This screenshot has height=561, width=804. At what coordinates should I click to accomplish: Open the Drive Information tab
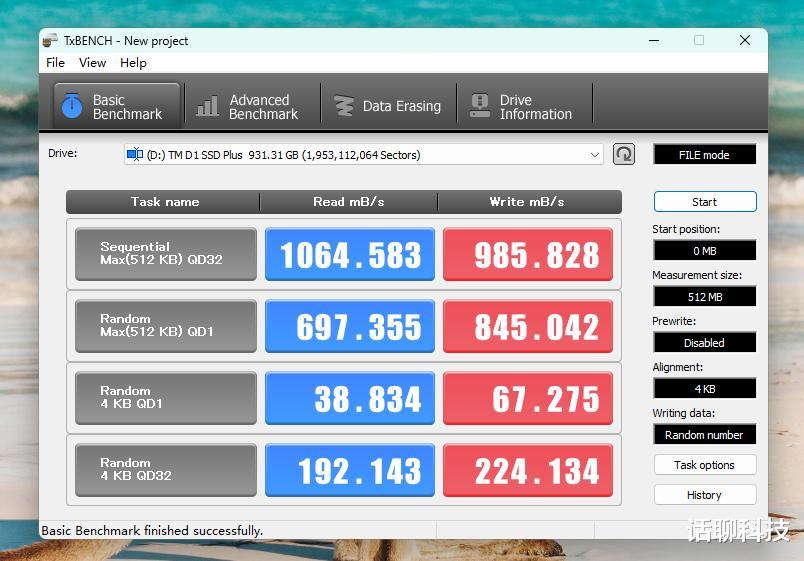[x=524, y=106]
